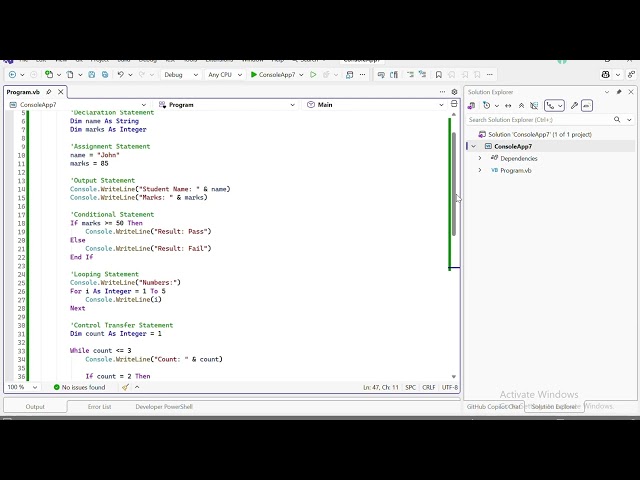The height and width of the screenshot is (480, 640).
Task: Click Sync with Active Document icon
Action: pyautogui.click(x=508, y=106)
